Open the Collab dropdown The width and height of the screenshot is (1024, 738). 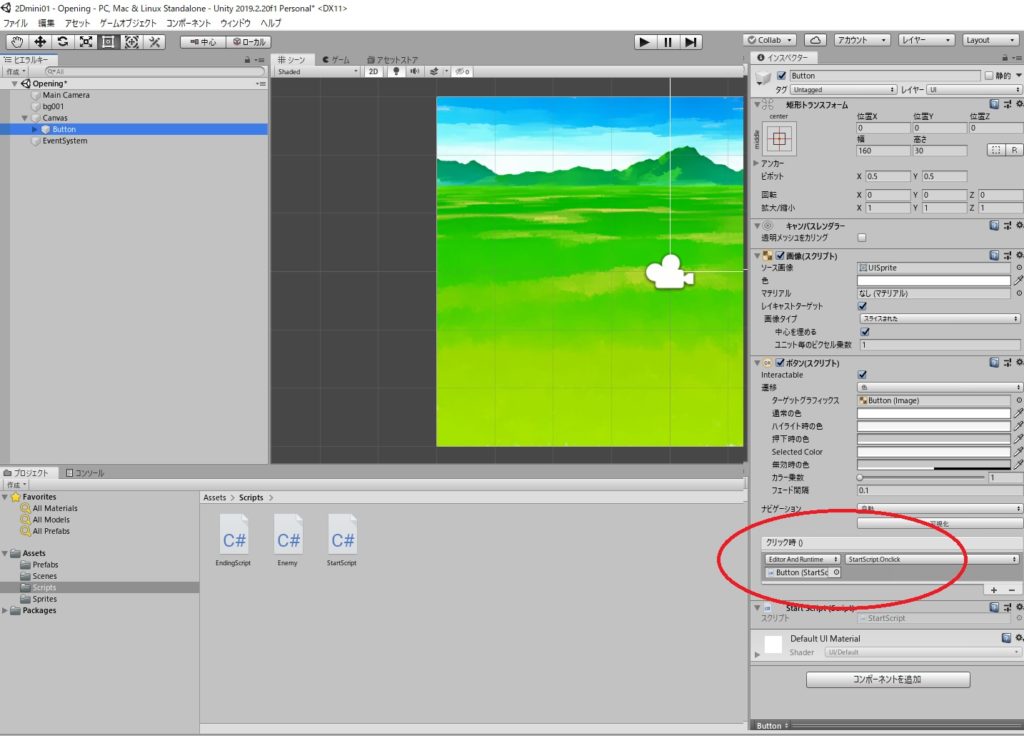tap(769, 40)
